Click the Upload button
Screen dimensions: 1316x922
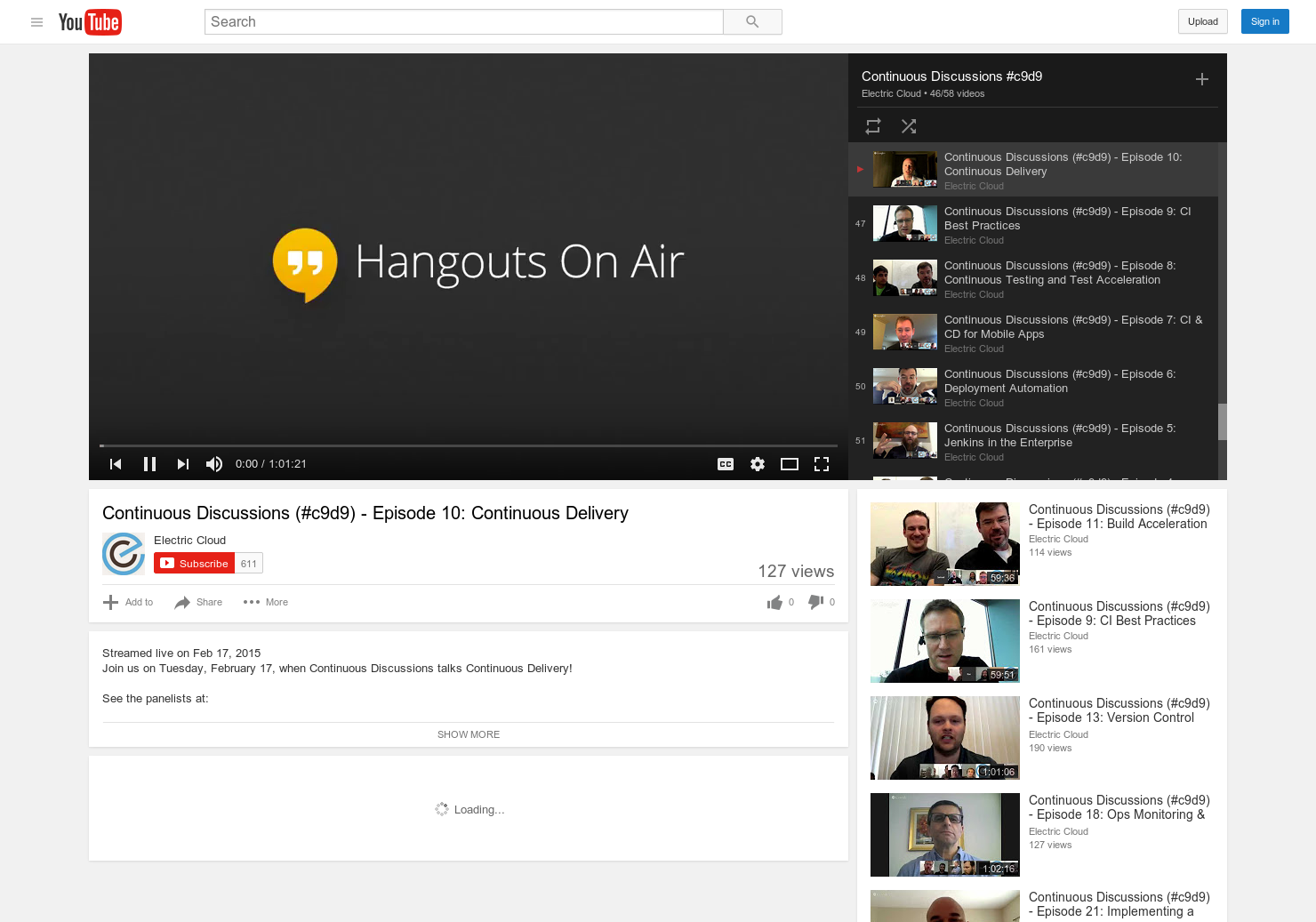(1203, 21)
